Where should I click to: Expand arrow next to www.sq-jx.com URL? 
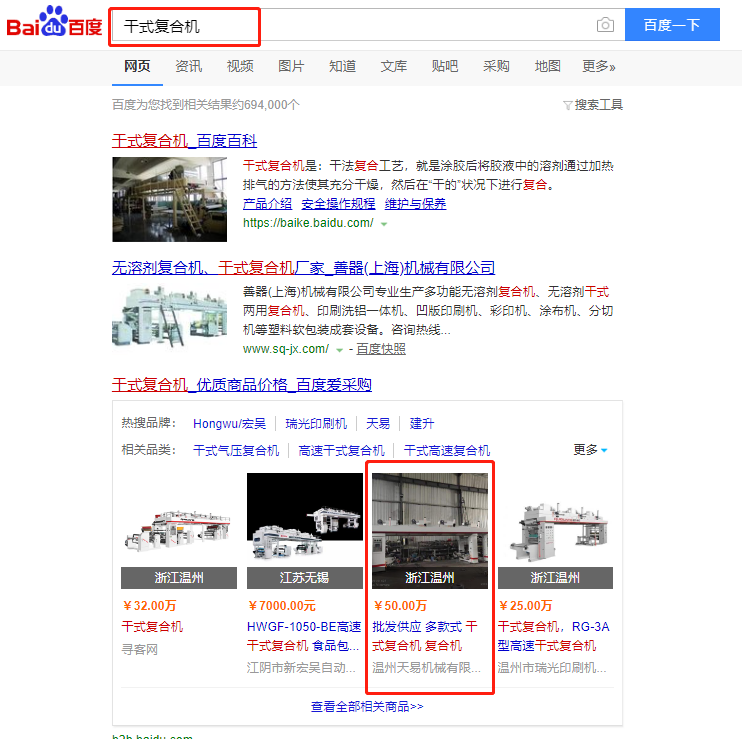pyautogui.click(x=339, y=351)
